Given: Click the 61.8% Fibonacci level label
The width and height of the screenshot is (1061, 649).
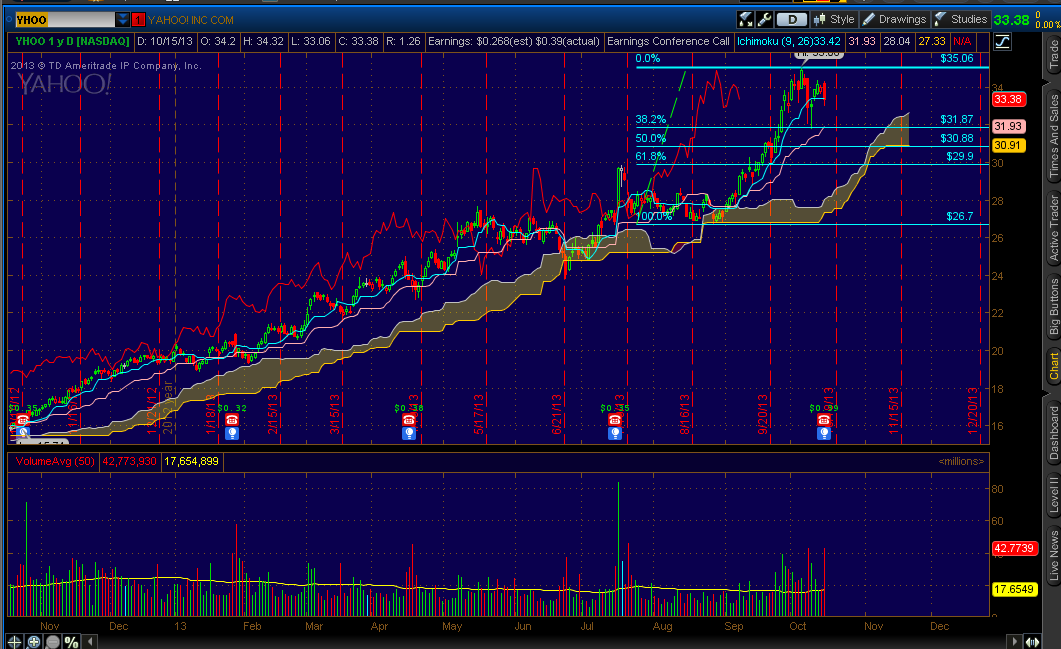Looking at the screenshot, I should 650,156.
